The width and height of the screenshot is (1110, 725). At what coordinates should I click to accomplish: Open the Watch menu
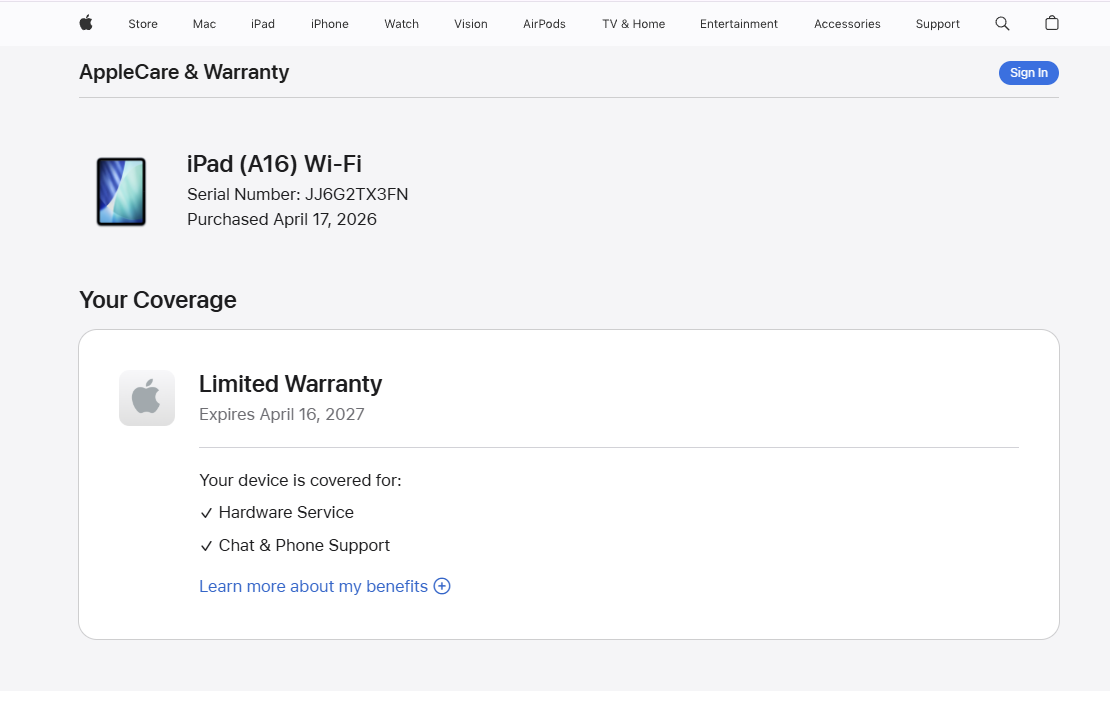click(x=401, y=24)
